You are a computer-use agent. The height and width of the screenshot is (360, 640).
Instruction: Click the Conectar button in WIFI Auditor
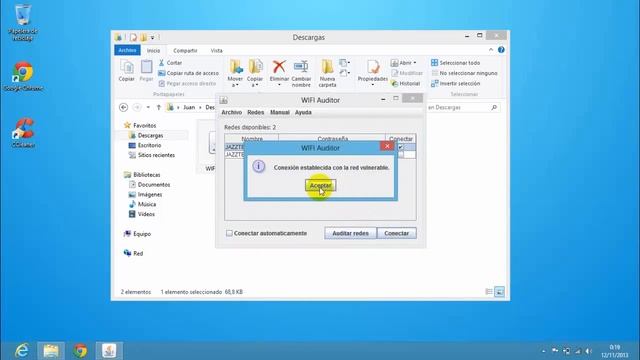[x=396, y=233]
